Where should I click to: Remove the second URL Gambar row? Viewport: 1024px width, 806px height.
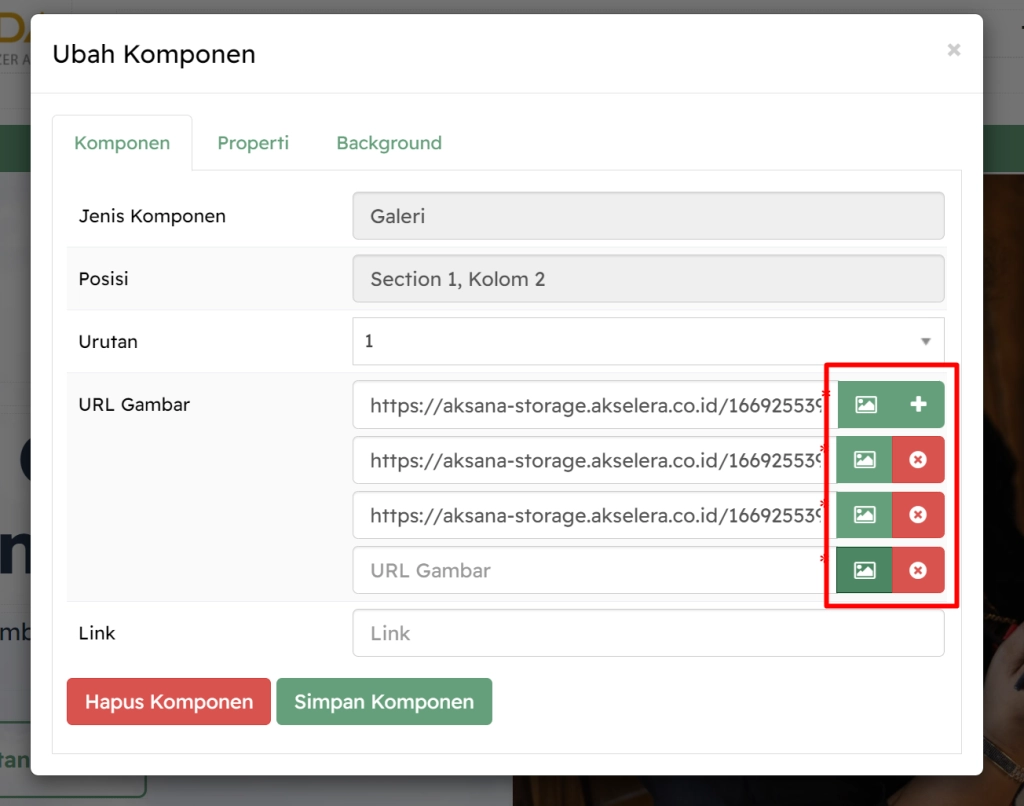point(918,460)
